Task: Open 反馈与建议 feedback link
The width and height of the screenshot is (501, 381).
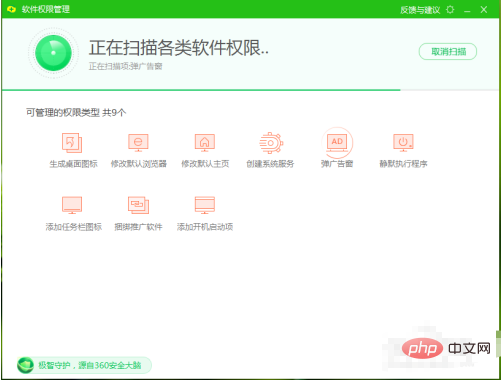Action: [420, 10]
